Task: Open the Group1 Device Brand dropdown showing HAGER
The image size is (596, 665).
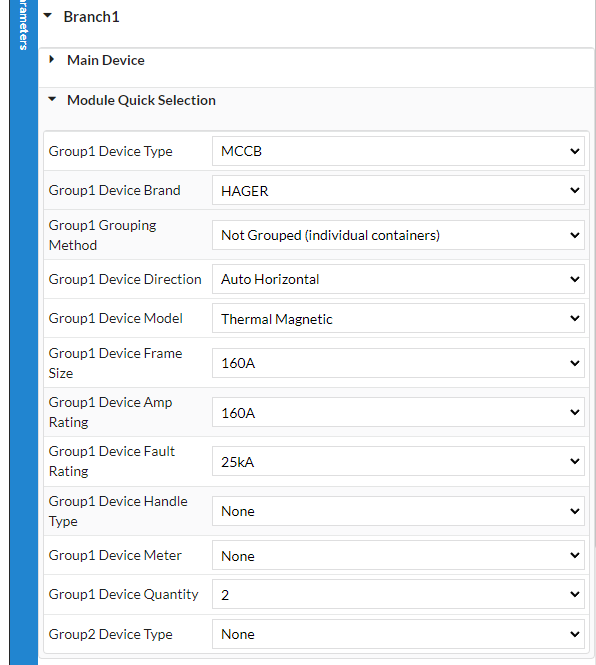Action: [x=398, y=190]
